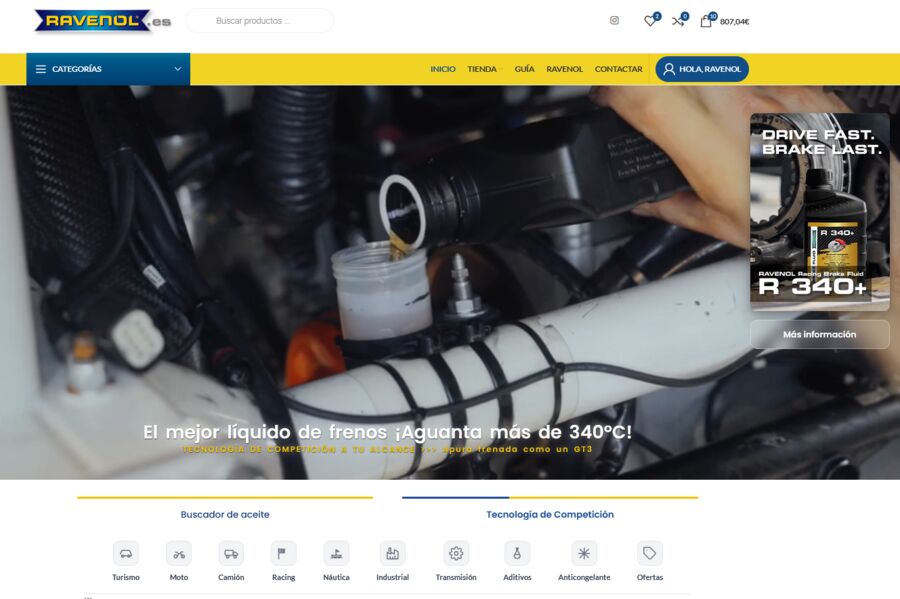The width and height of the screenshot is (900, 599).
Task: Click the Camión label
Action: tap(231, 577)
